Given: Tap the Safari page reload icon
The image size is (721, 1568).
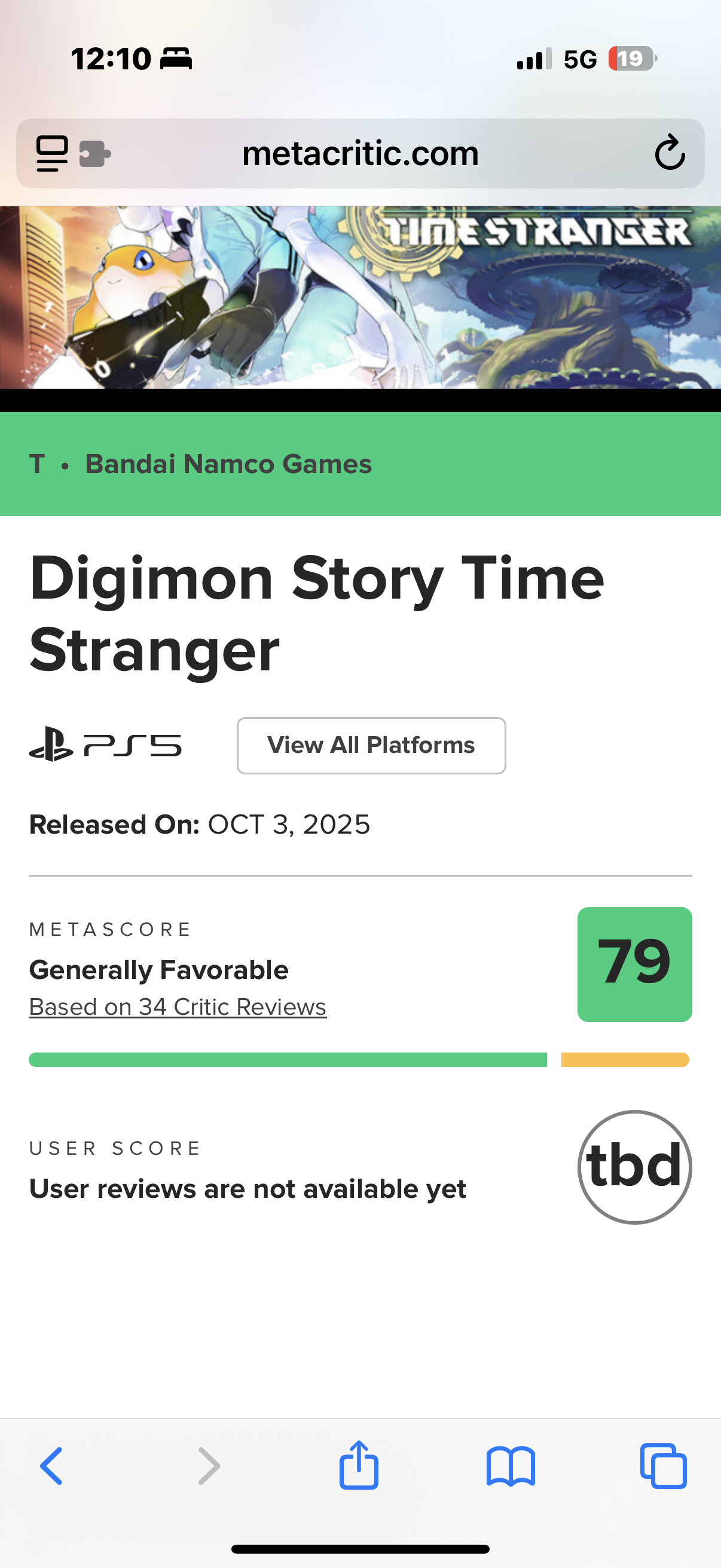Looking at the screenshot, I should click(x=670, y=152).
